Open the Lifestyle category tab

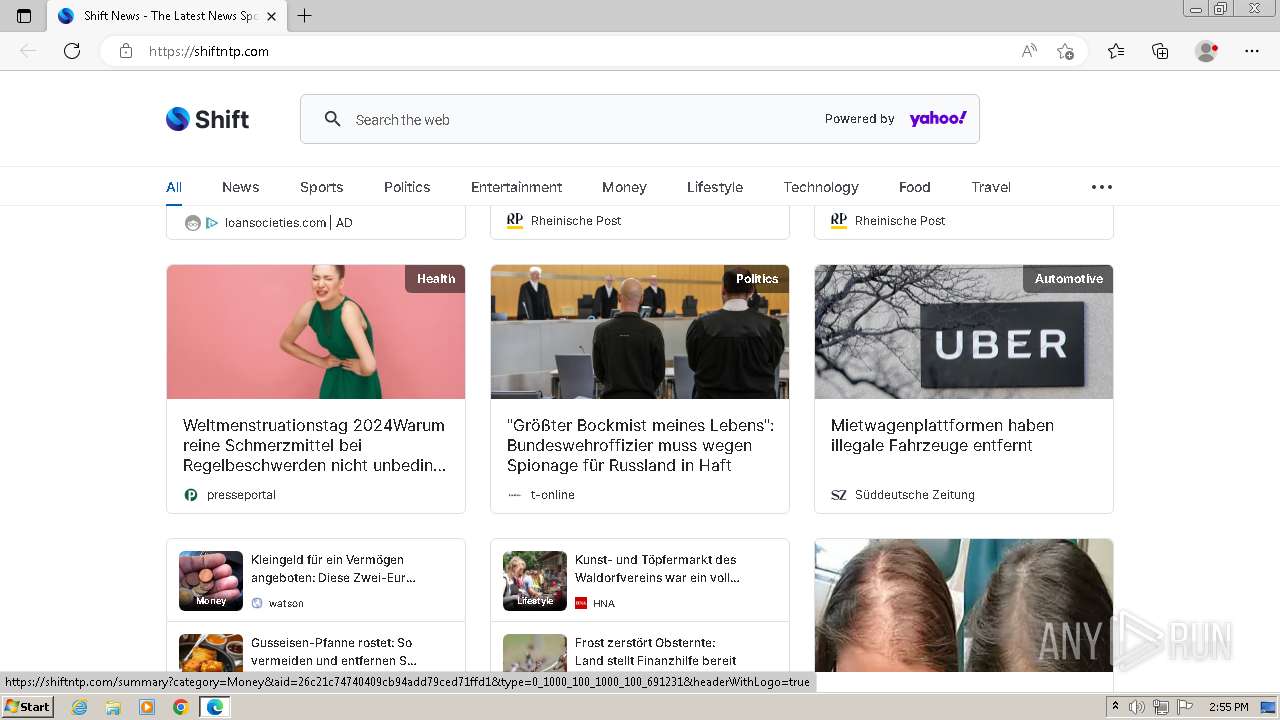pos(715,187)
